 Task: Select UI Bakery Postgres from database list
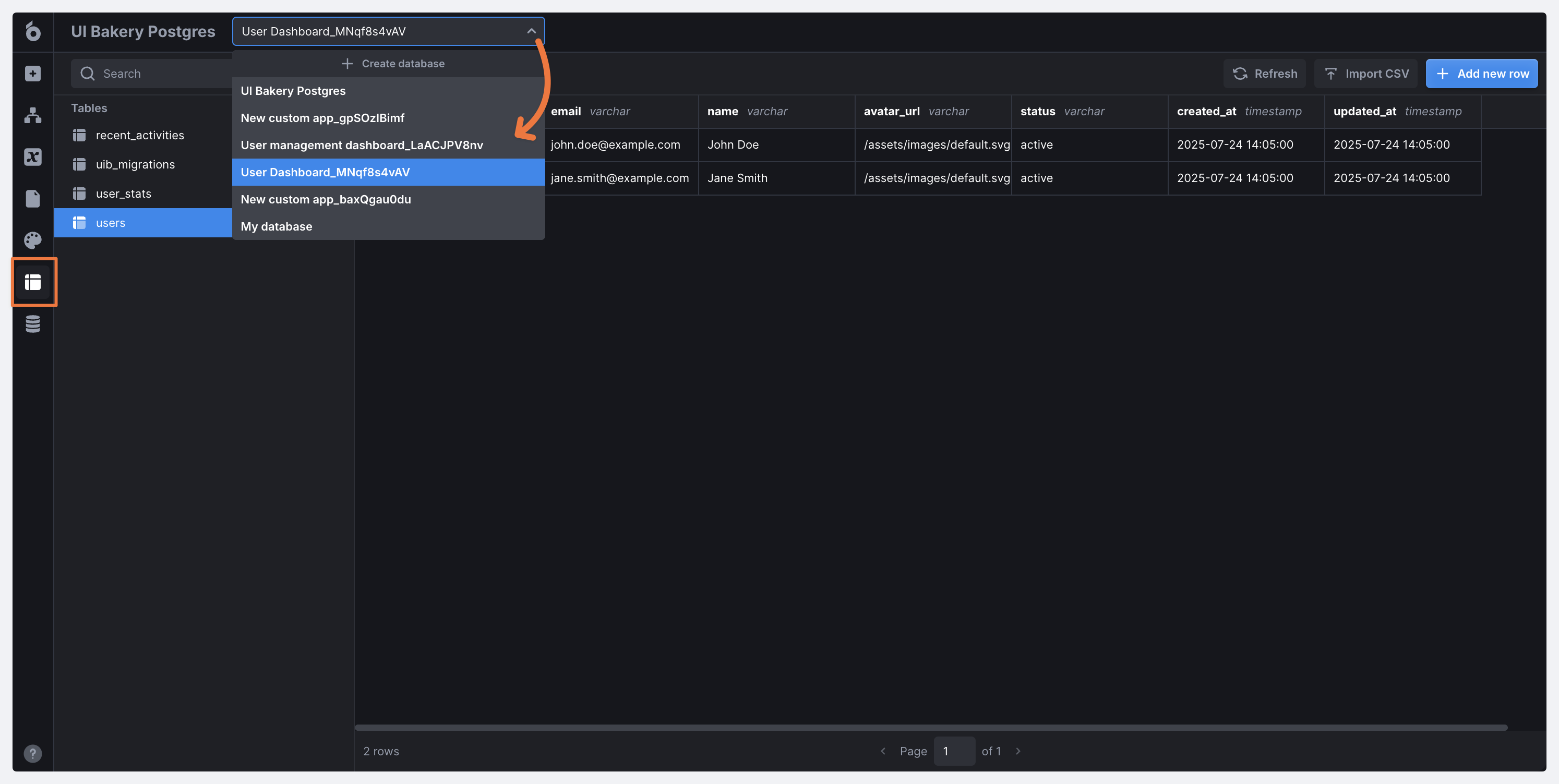(293, 91)
